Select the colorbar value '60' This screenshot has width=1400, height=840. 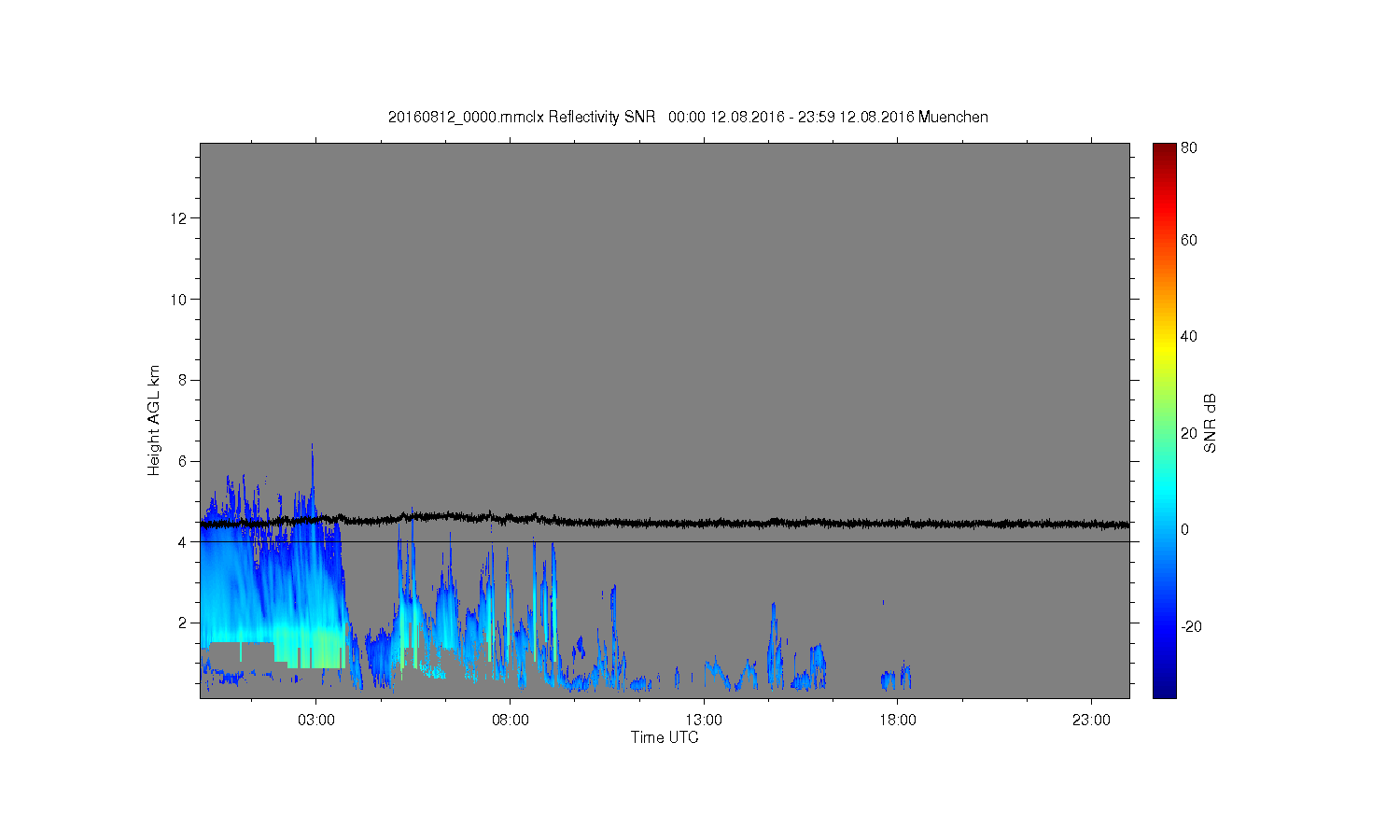(1189, 240)
